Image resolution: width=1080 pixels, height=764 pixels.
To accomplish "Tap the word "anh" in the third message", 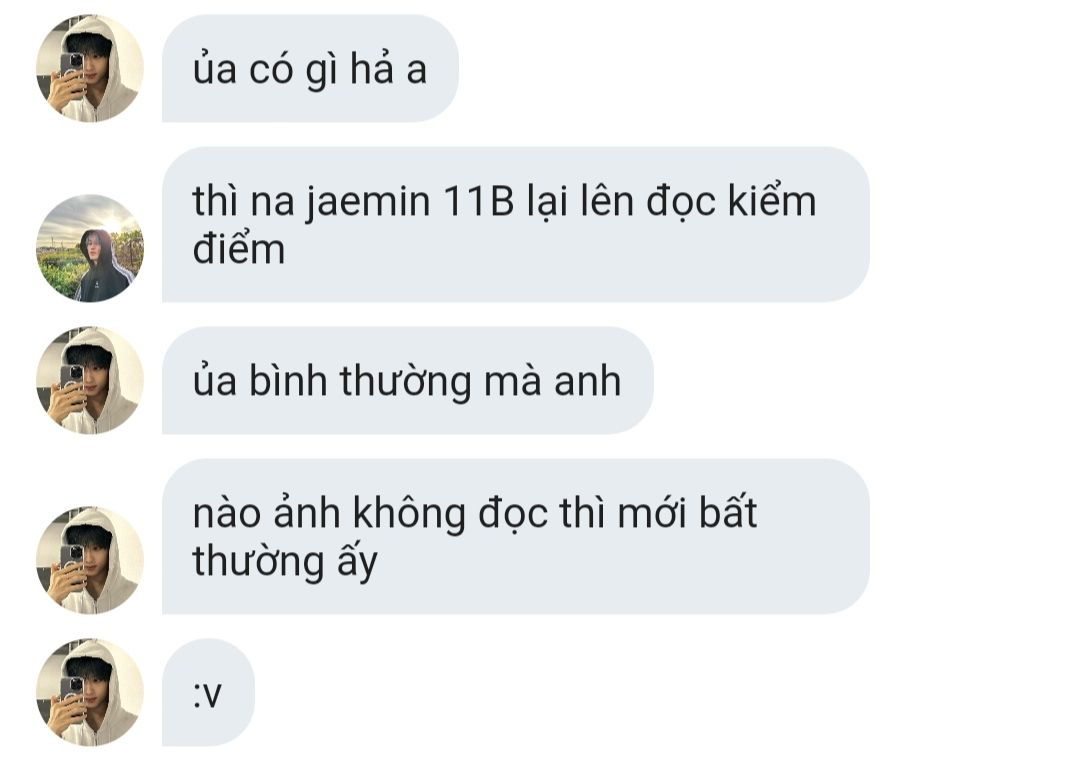I will [588, 381].
